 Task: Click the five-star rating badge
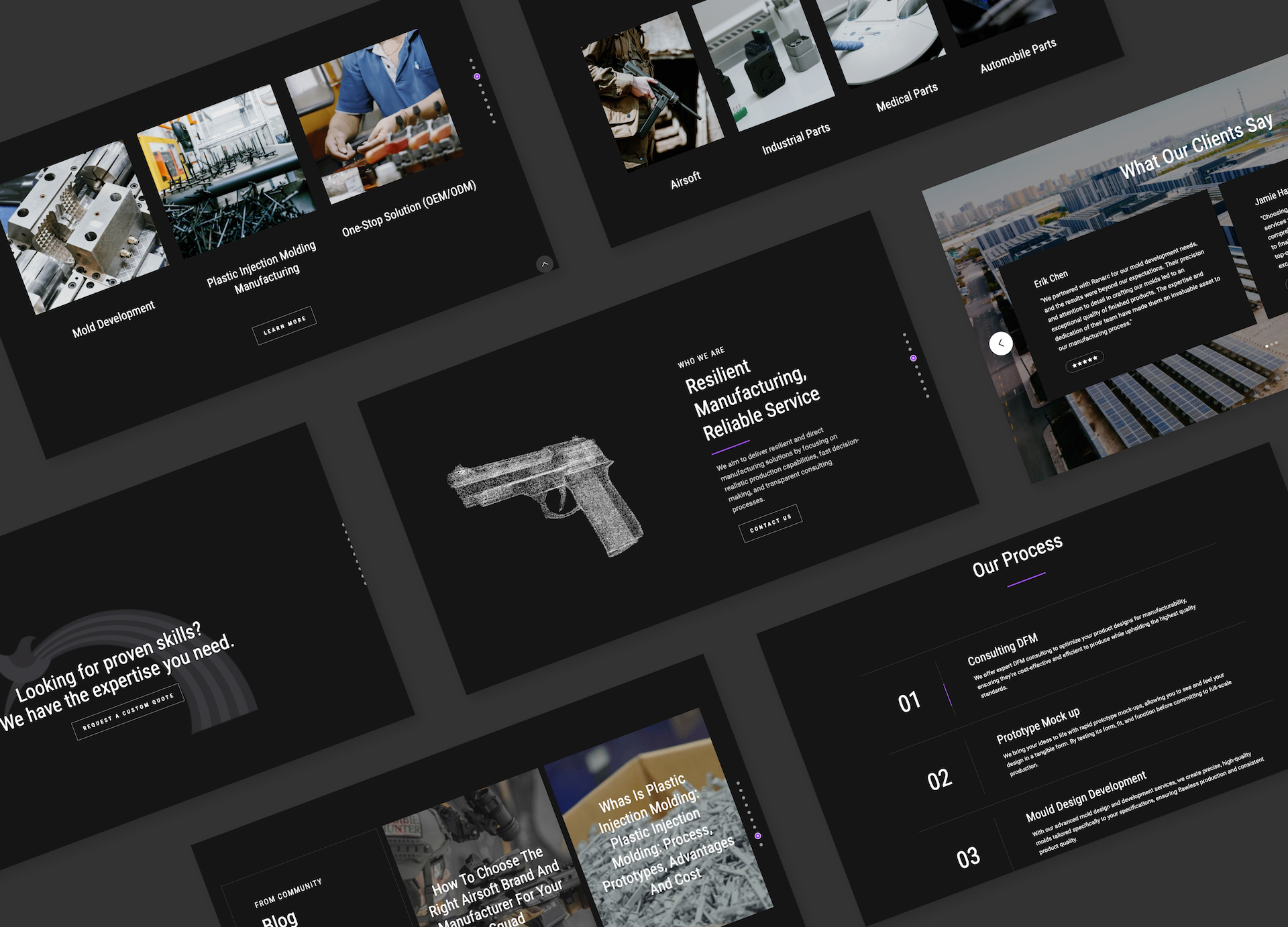tap(1084, 361)
